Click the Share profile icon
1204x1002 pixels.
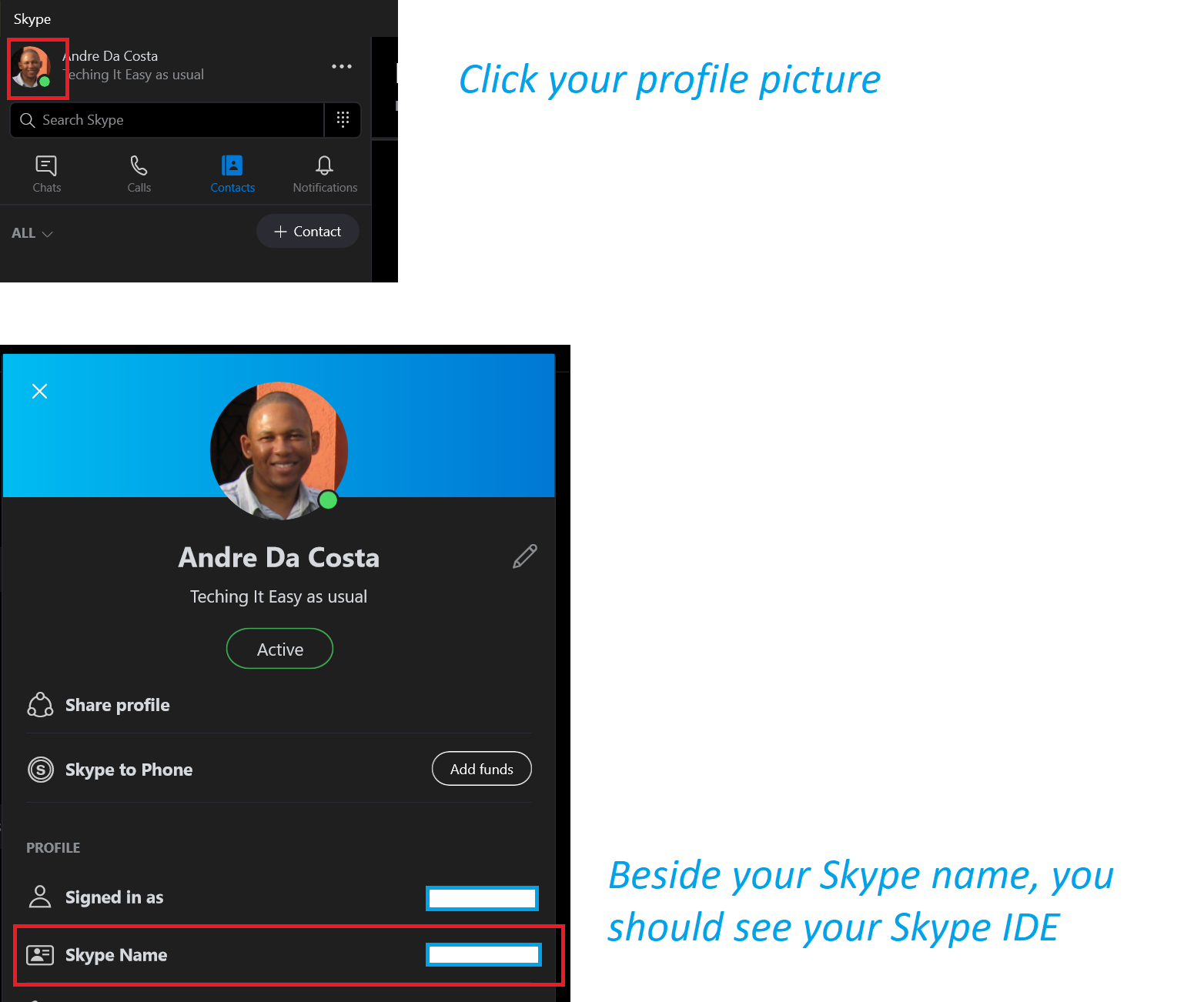(x=40, y=705)
